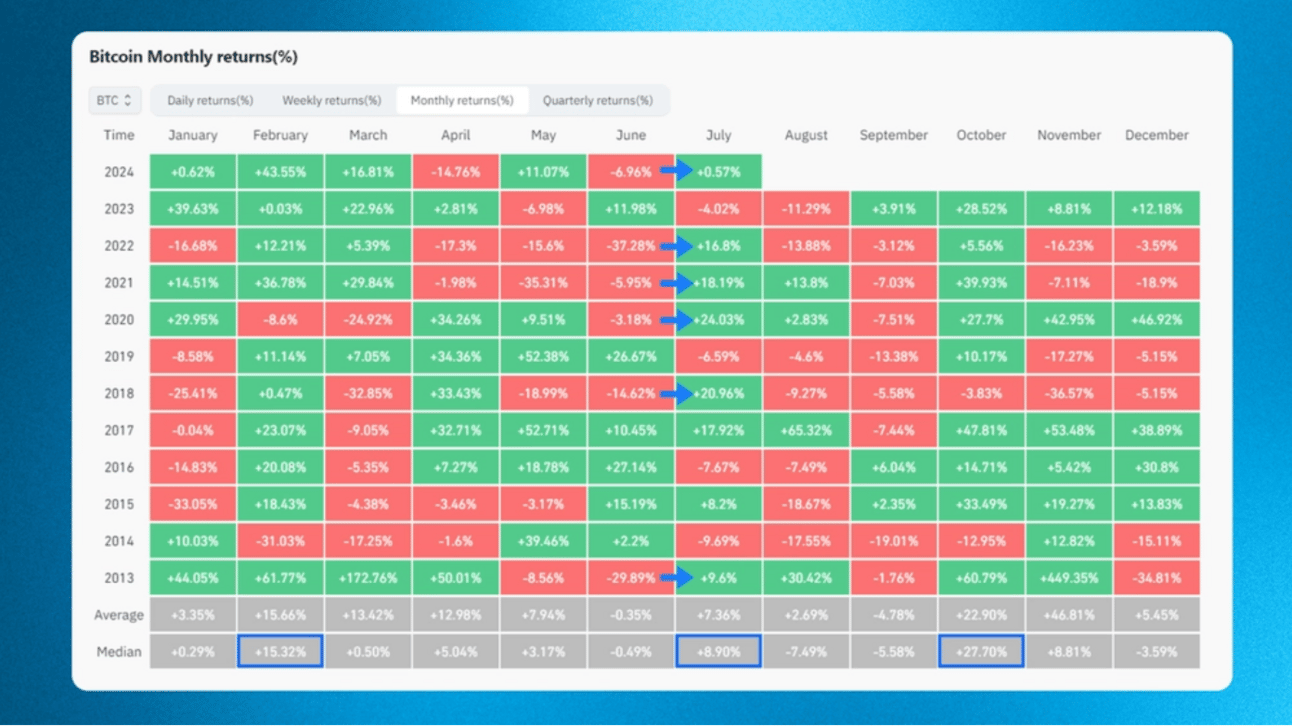Image resolution: width=1292 pixels, height=726 pixels.
Task: Click the -31.03% February 2014 cell
Action: 280,541
